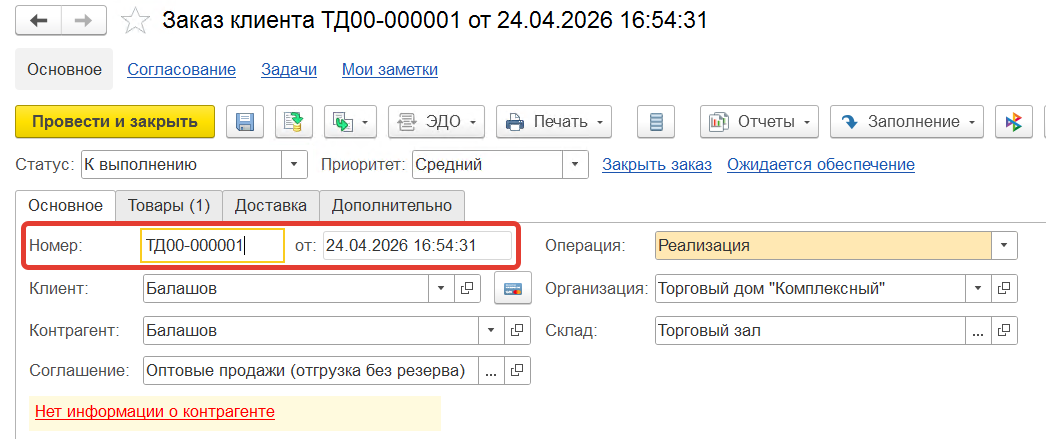This screenshot has height=439, width=1046.
Task: Add document to favorites with the star
Action: (x=135, y=21)
